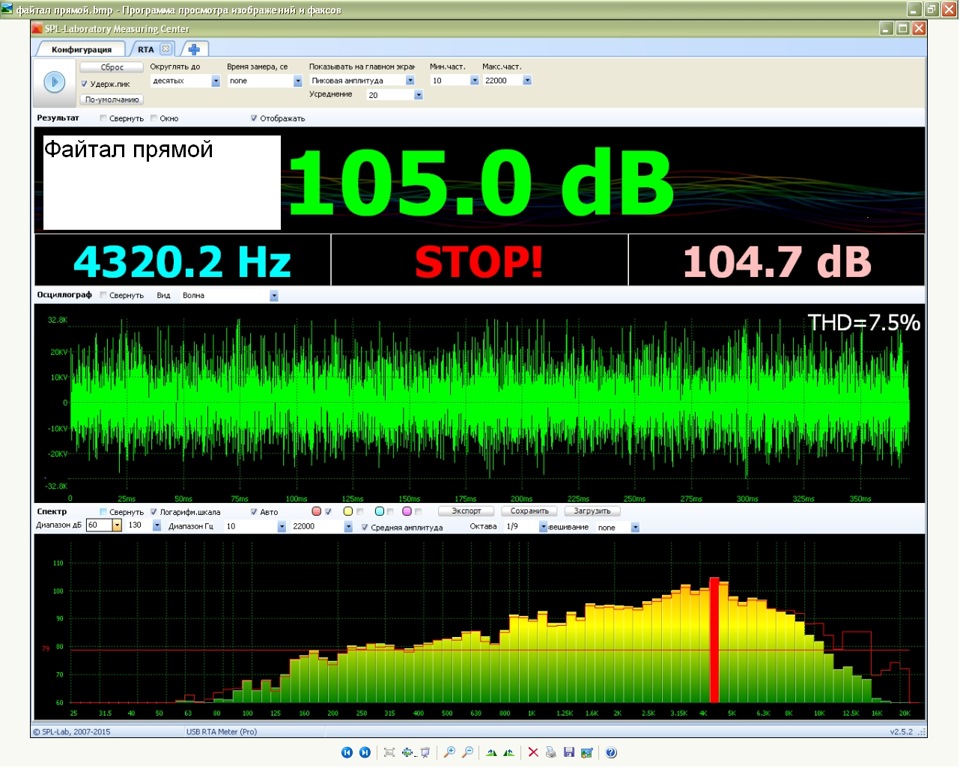Click the Экспорт button
960x768 pixels.
click(467, 511)
